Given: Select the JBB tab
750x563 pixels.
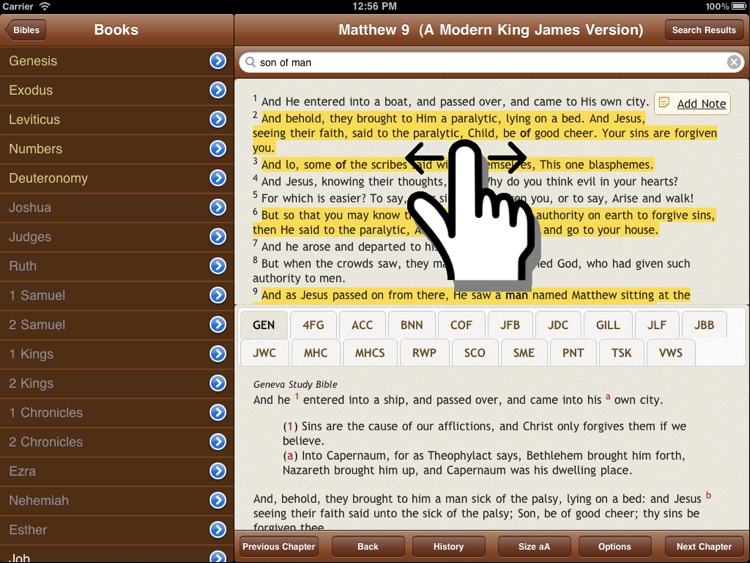Looking at the screenshot, I should pyautogui.click(x=704, y=325).
